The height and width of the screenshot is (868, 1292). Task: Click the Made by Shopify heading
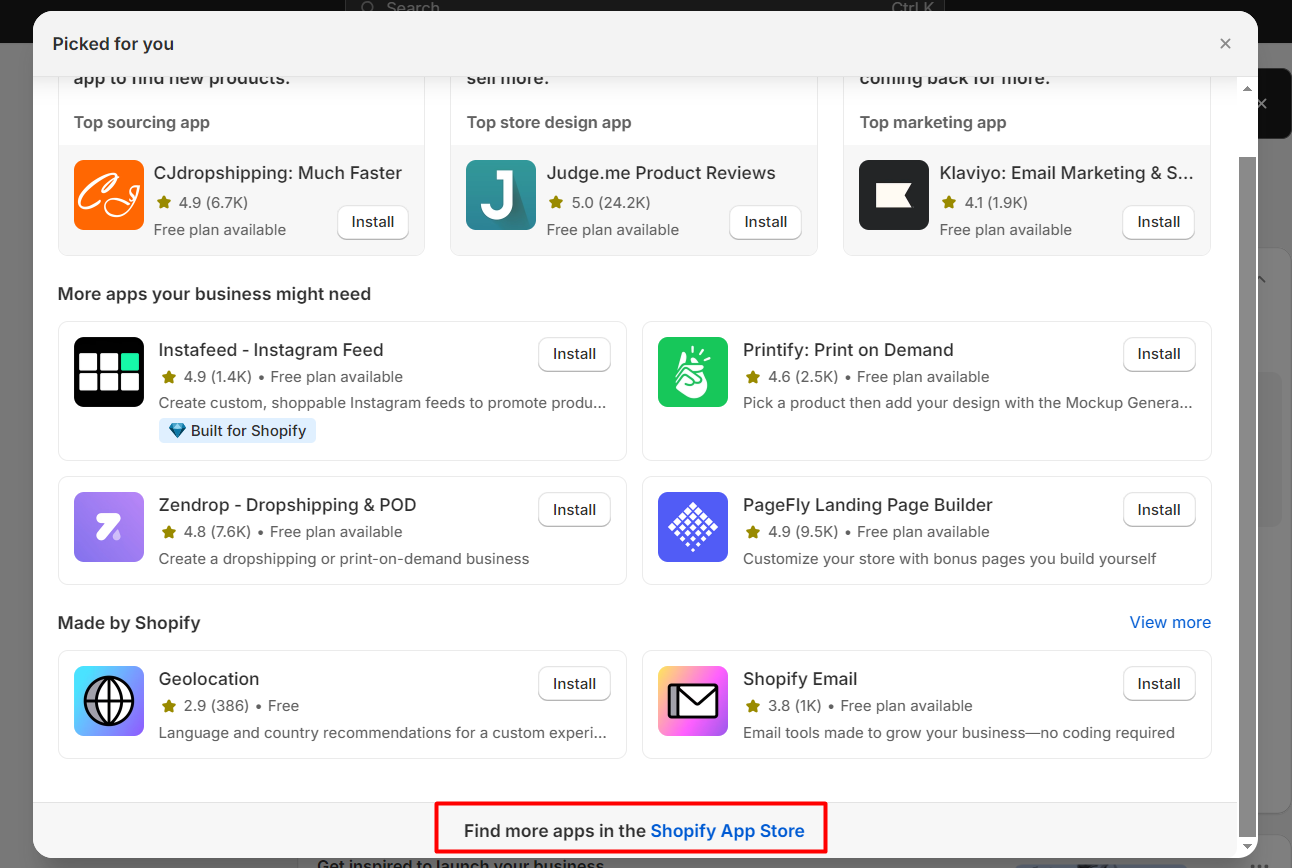pyautogui.click(x=129, y=623)
